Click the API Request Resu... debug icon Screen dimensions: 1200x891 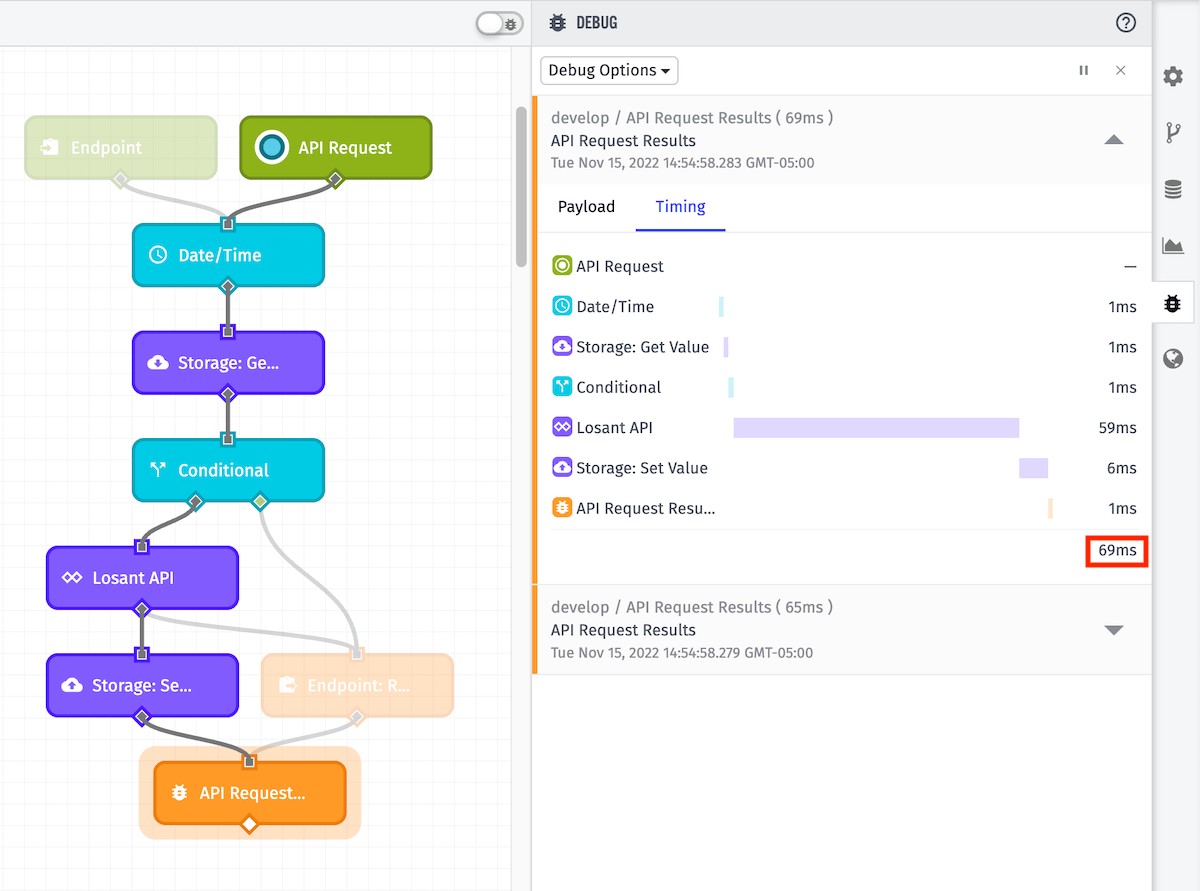tap(562, 508)
